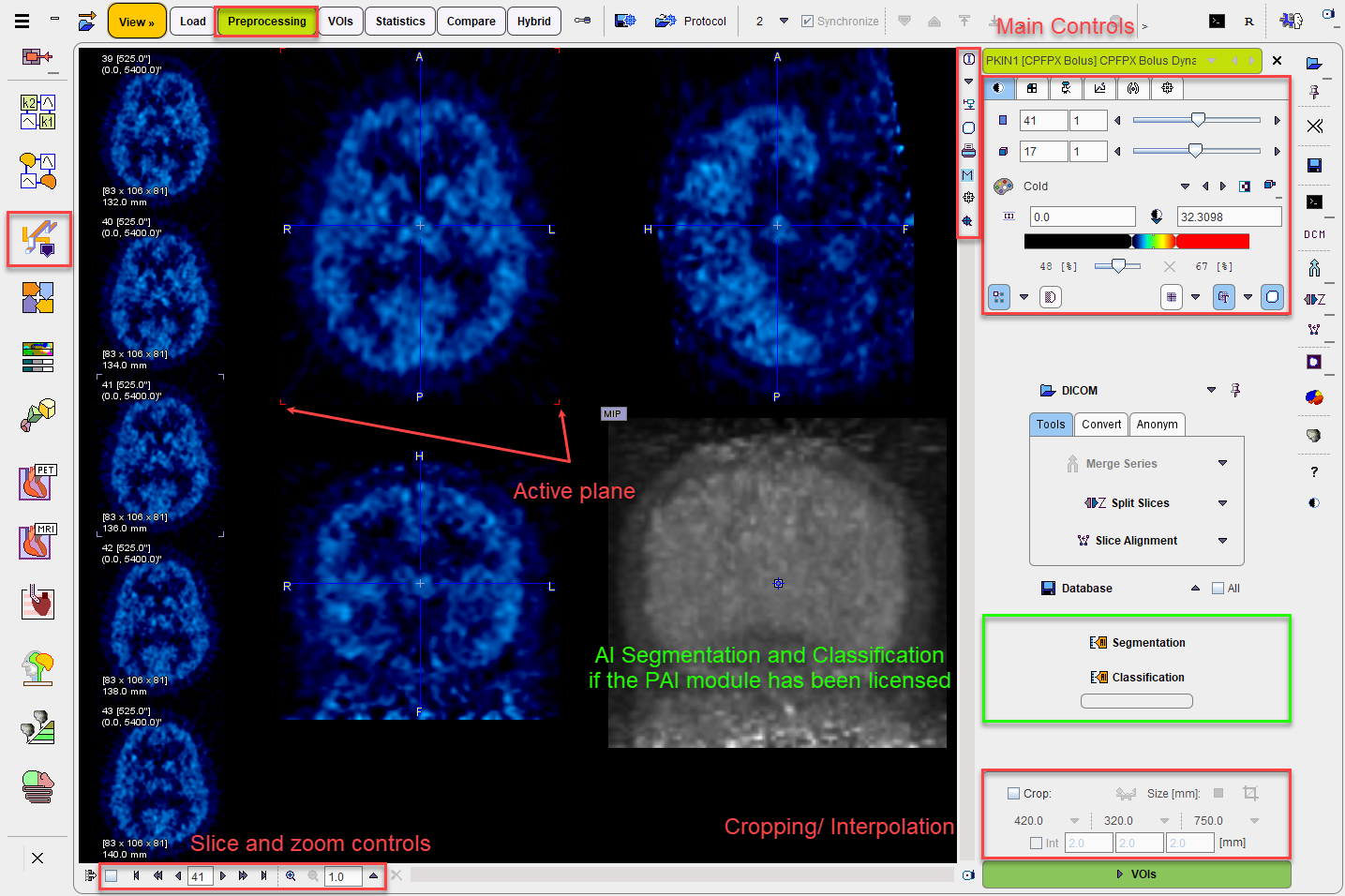Open the DICOM format dropdown arrow

pyautogui.click(x=1211, y=390)
